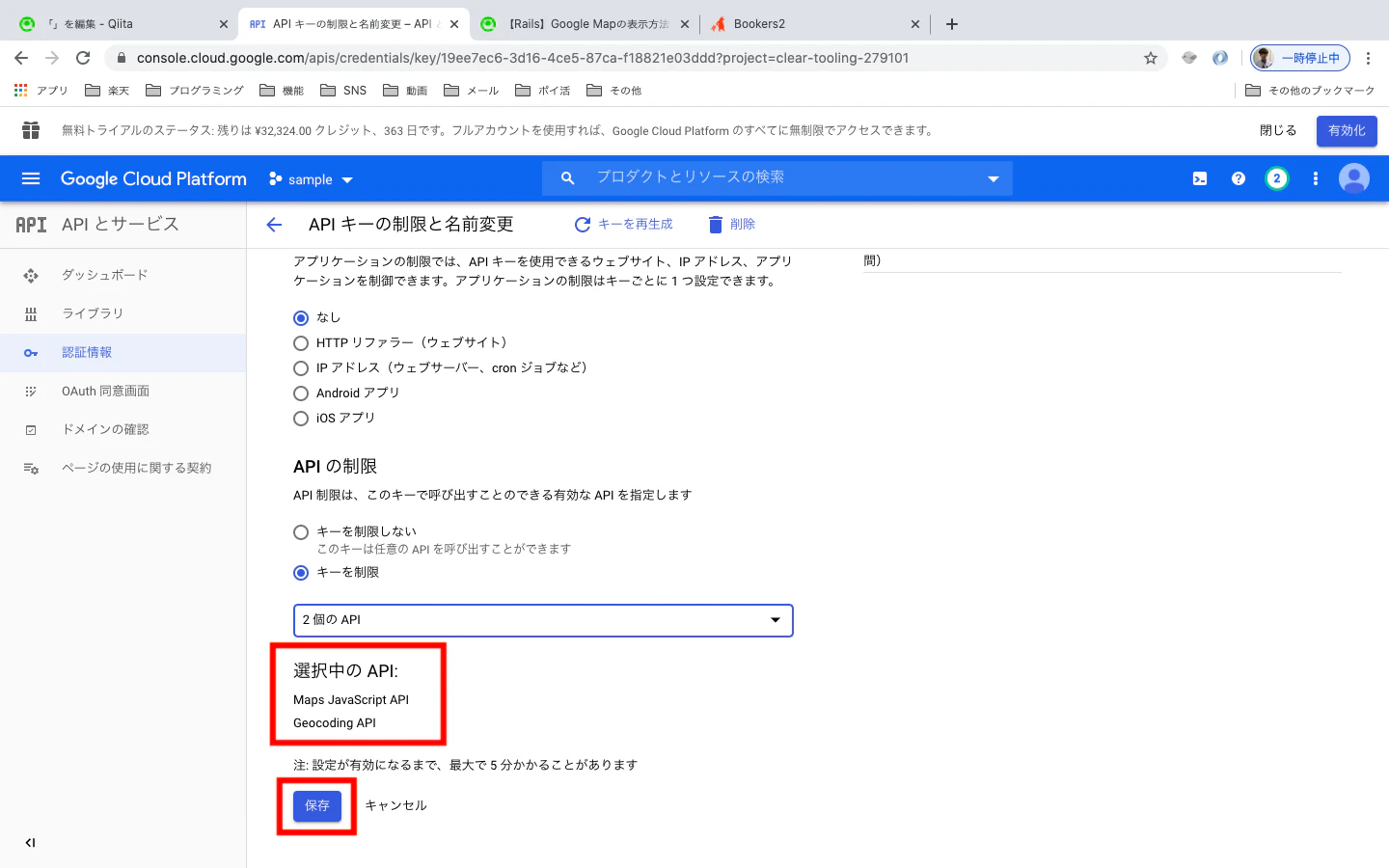Viewport: 1389px width, 868px height.
Task: Click 有効化 to activate full account
Action: [x=1347, y=130]
